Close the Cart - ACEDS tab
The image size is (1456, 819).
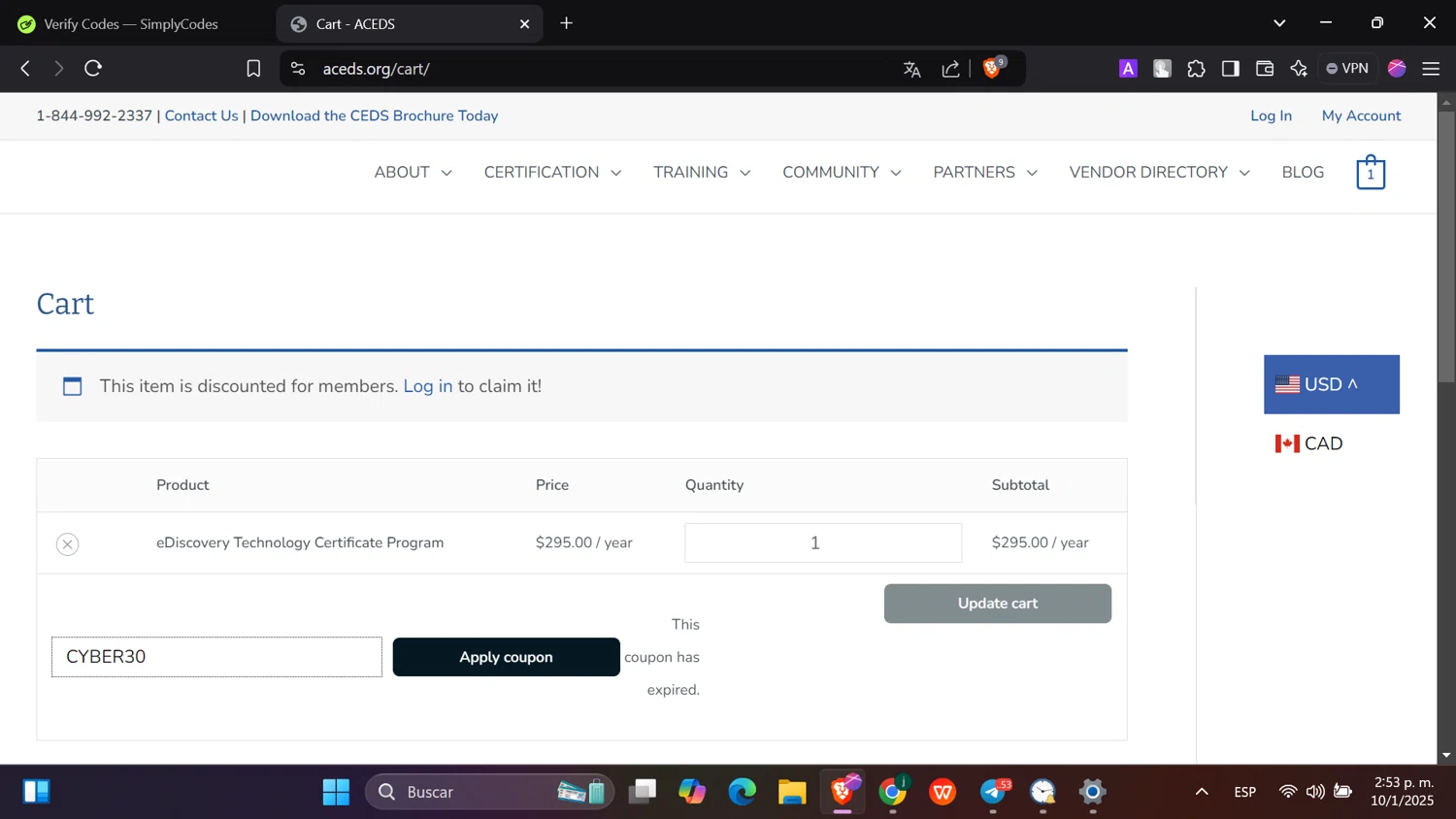[x=525, y=24]
